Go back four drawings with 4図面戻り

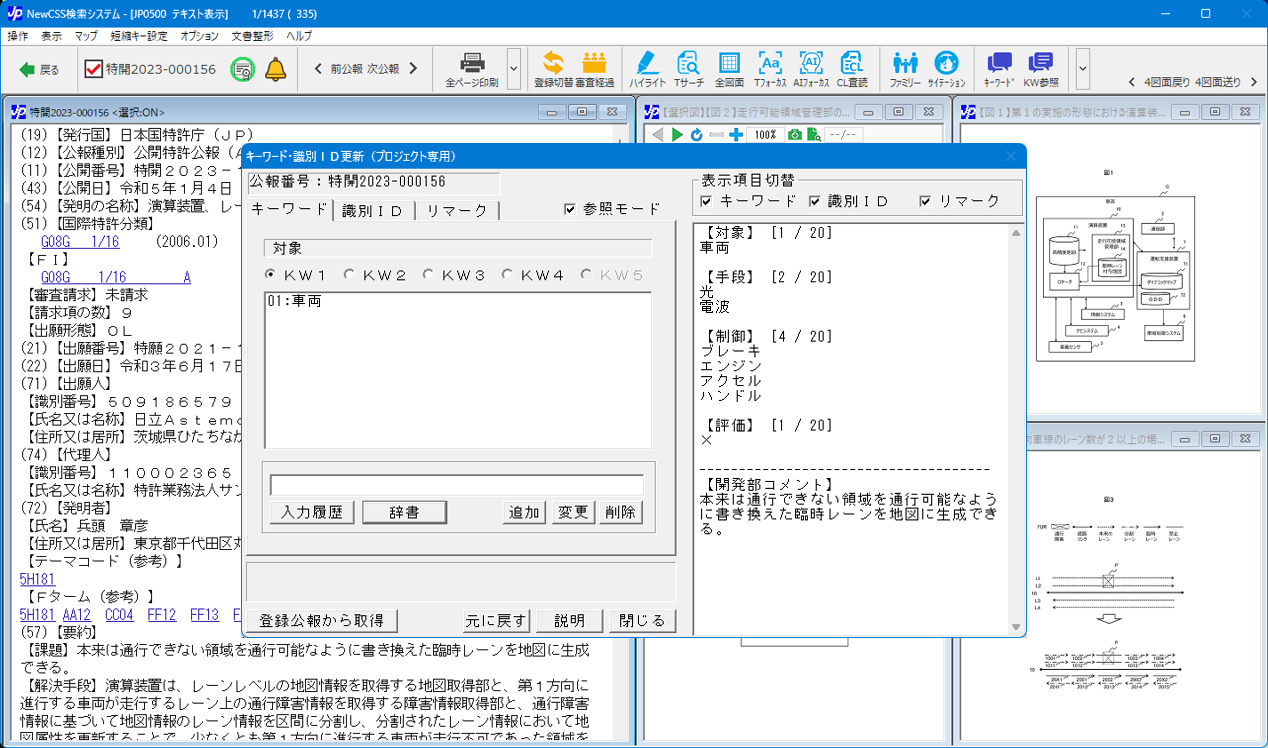click(x=1160, y=82)
